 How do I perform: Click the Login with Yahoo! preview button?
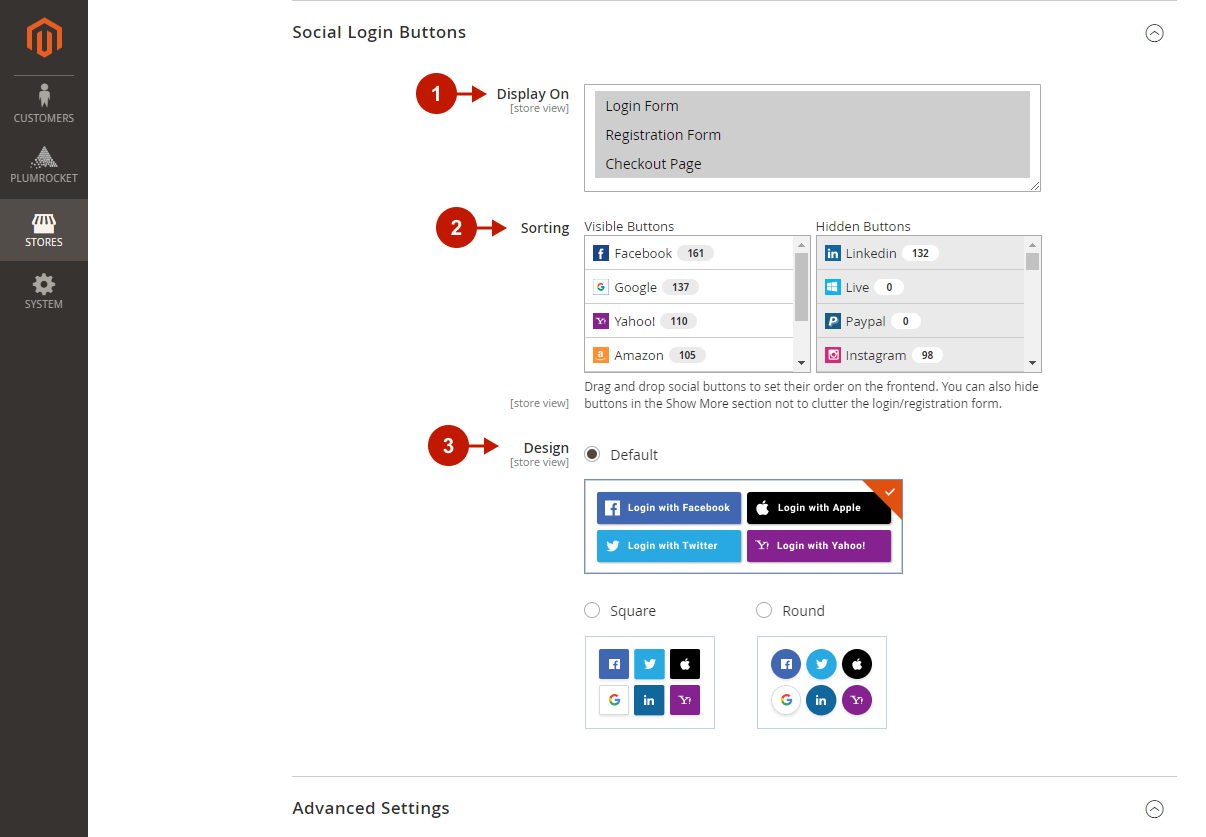(x=819, y=546)
